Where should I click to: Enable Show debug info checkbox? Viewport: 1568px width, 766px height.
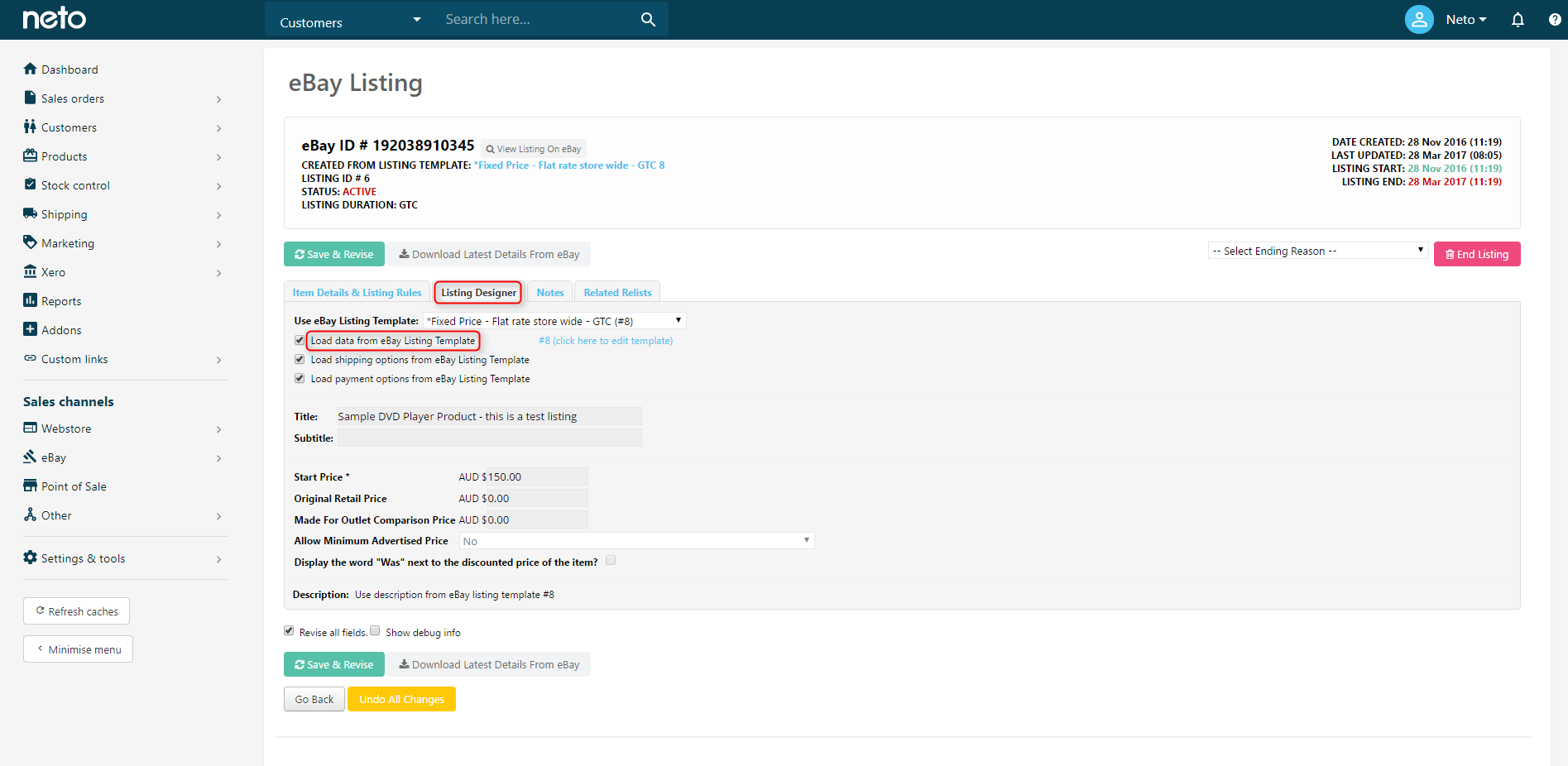point(375,631)
